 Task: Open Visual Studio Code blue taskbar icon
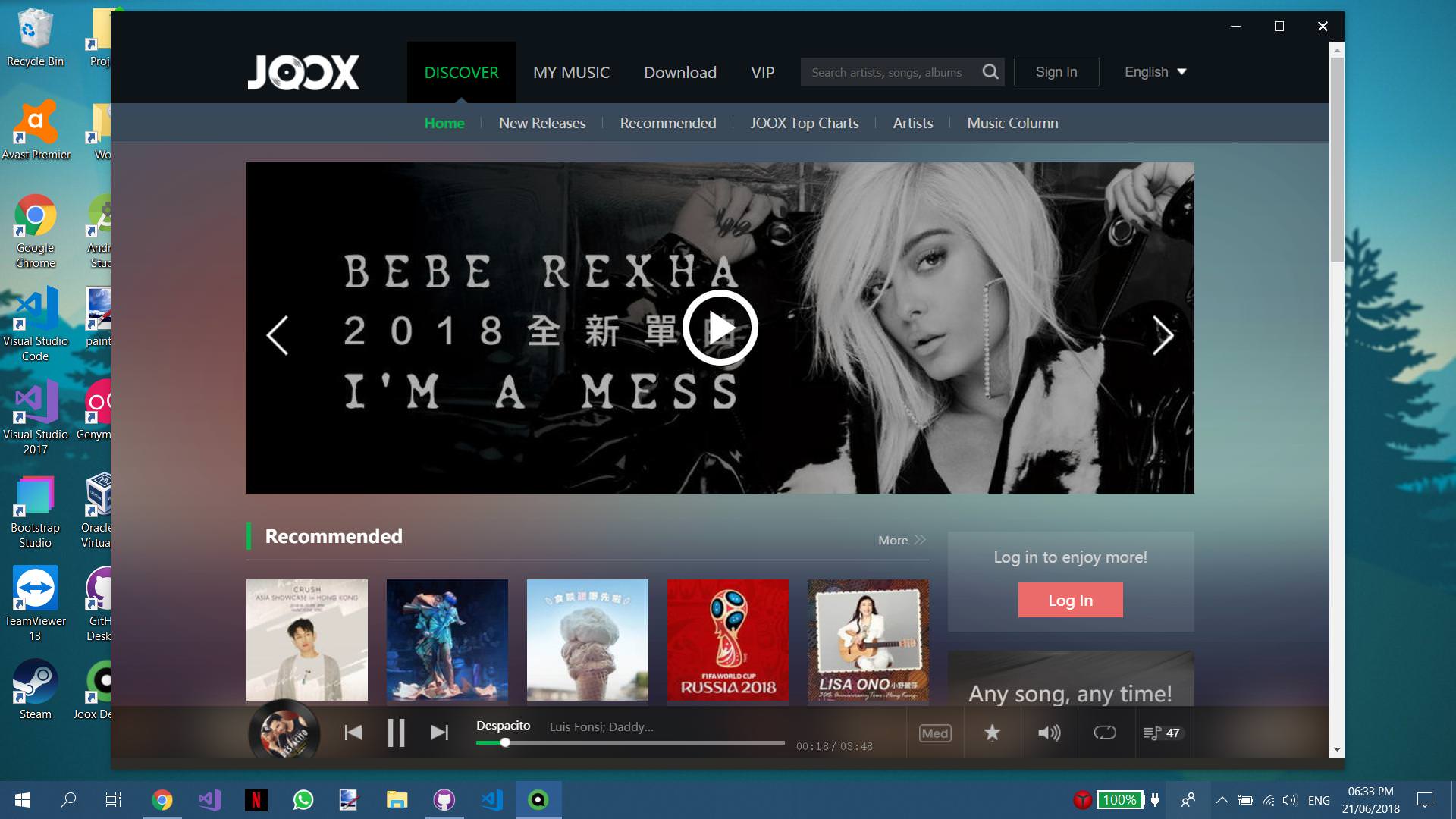(491, 800)
